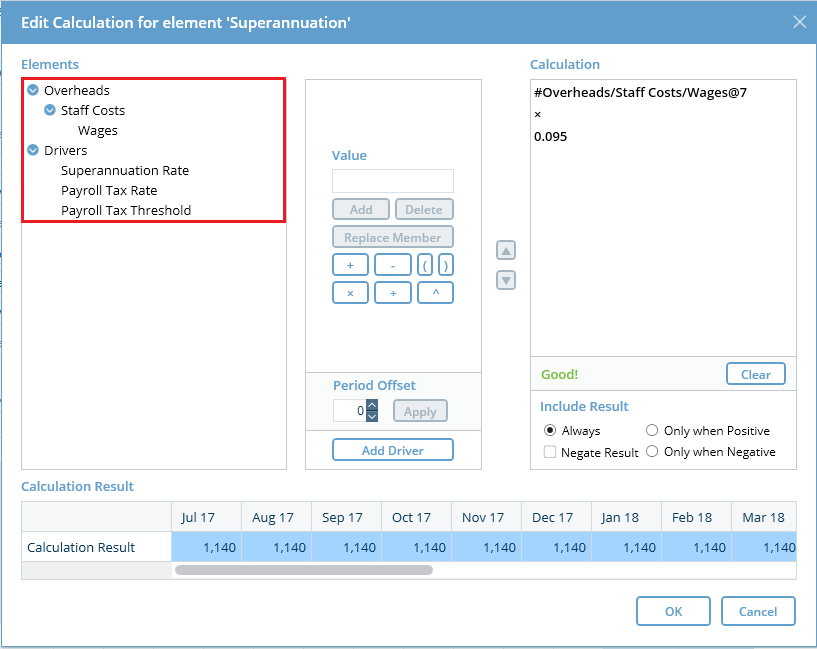Insert the exponent caret operator
Image resolution: width=817 pixels, height=649 pixels.
[435, 293]
